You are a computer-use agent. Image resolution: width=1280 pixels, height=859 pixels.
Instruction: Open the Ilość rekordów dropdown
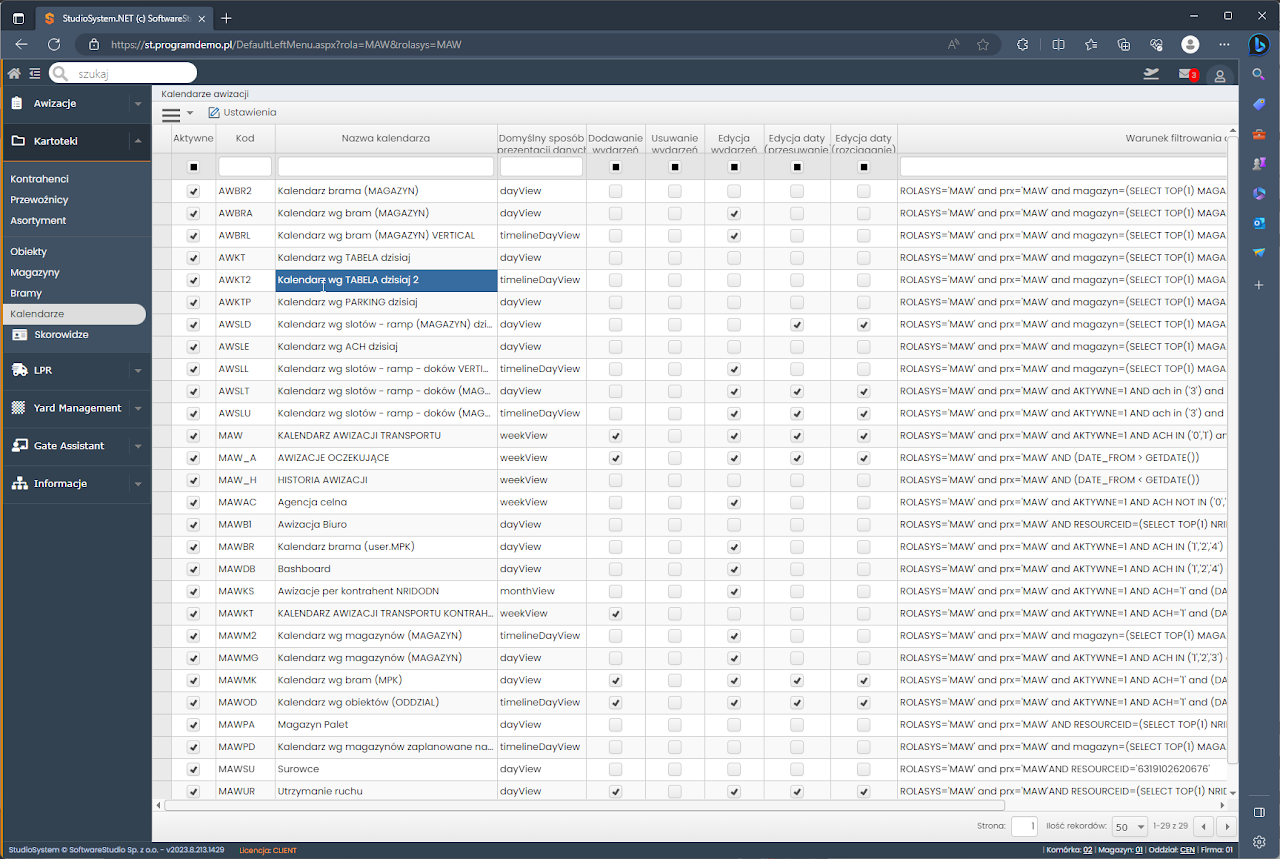(x=1130, y=827)
